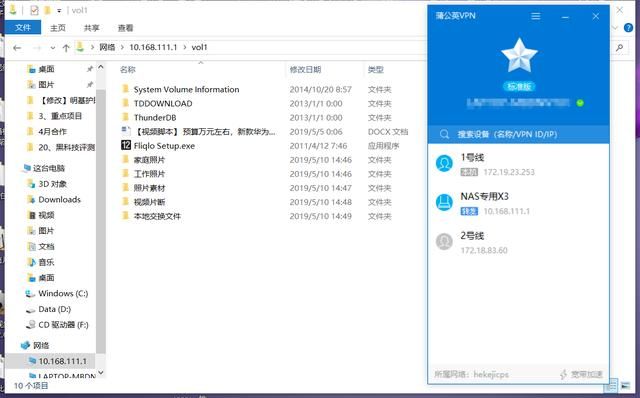Go up one folder level arrow
Viewport: 640px width, 398px height.
[66, 48]
